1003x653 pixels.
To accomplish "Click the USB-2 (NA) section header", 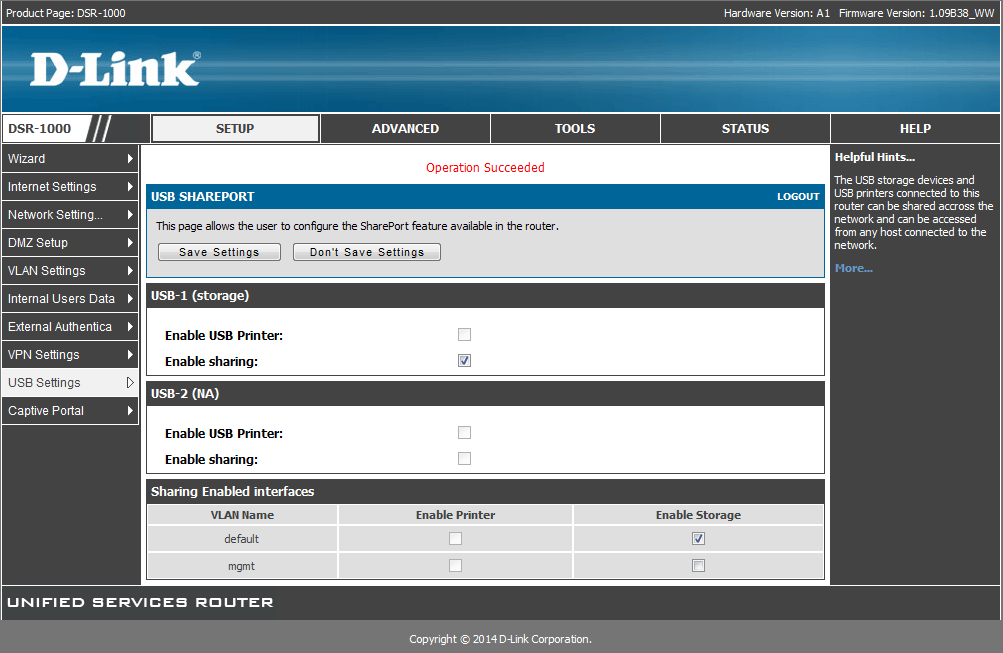I will pyautogui.click(x=486, y=393).
